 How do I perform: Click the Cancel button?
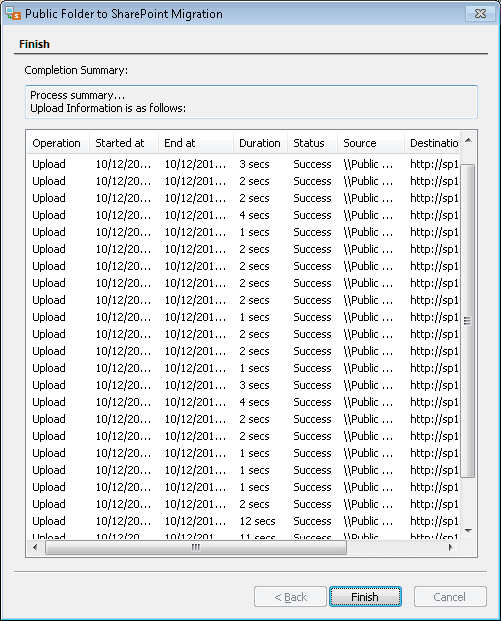click(x=450, y=596)
